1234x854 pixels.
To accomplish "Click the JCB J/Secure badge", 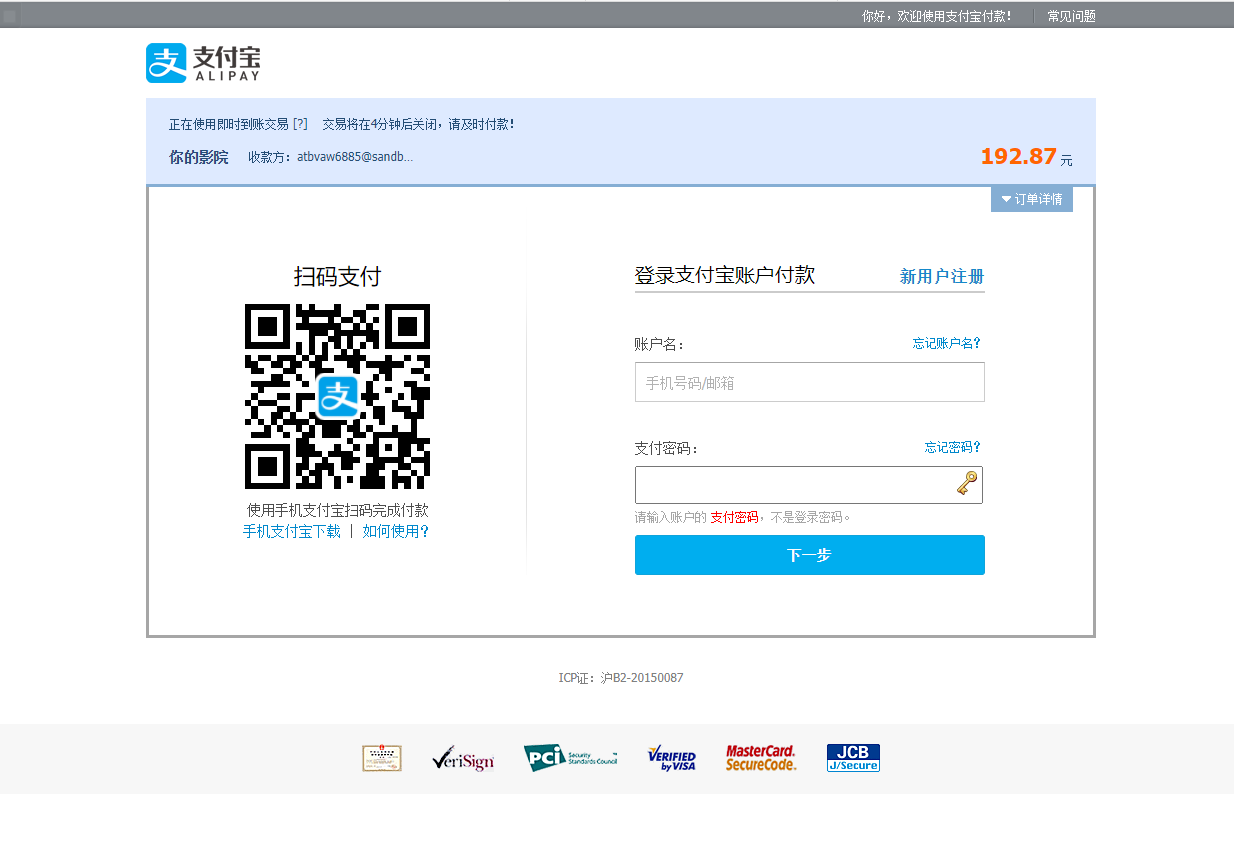I will coord(853,758).
